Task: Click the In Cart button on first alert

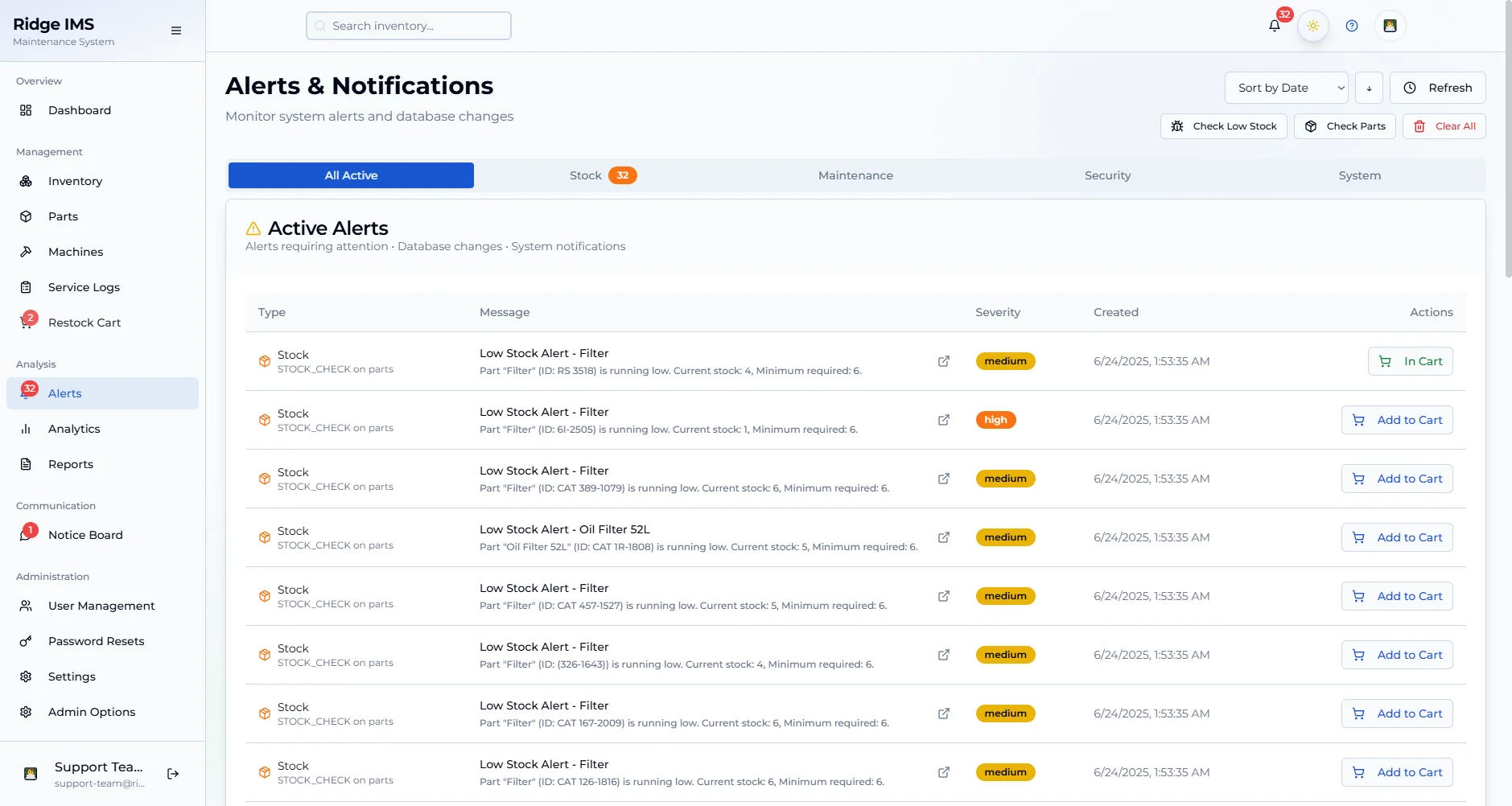Action: tap(1410, 361)
